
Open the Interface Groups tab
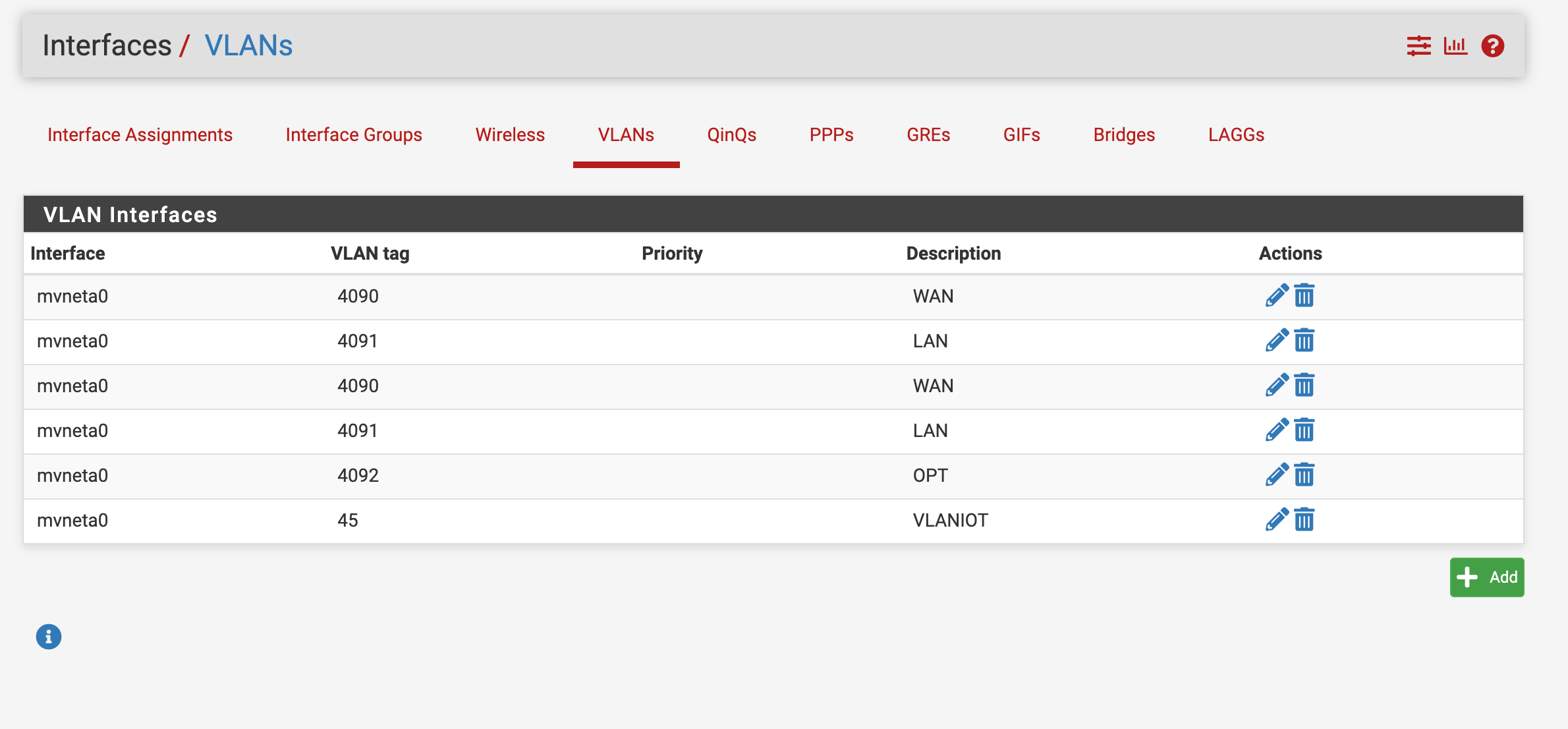pos(354,134)
